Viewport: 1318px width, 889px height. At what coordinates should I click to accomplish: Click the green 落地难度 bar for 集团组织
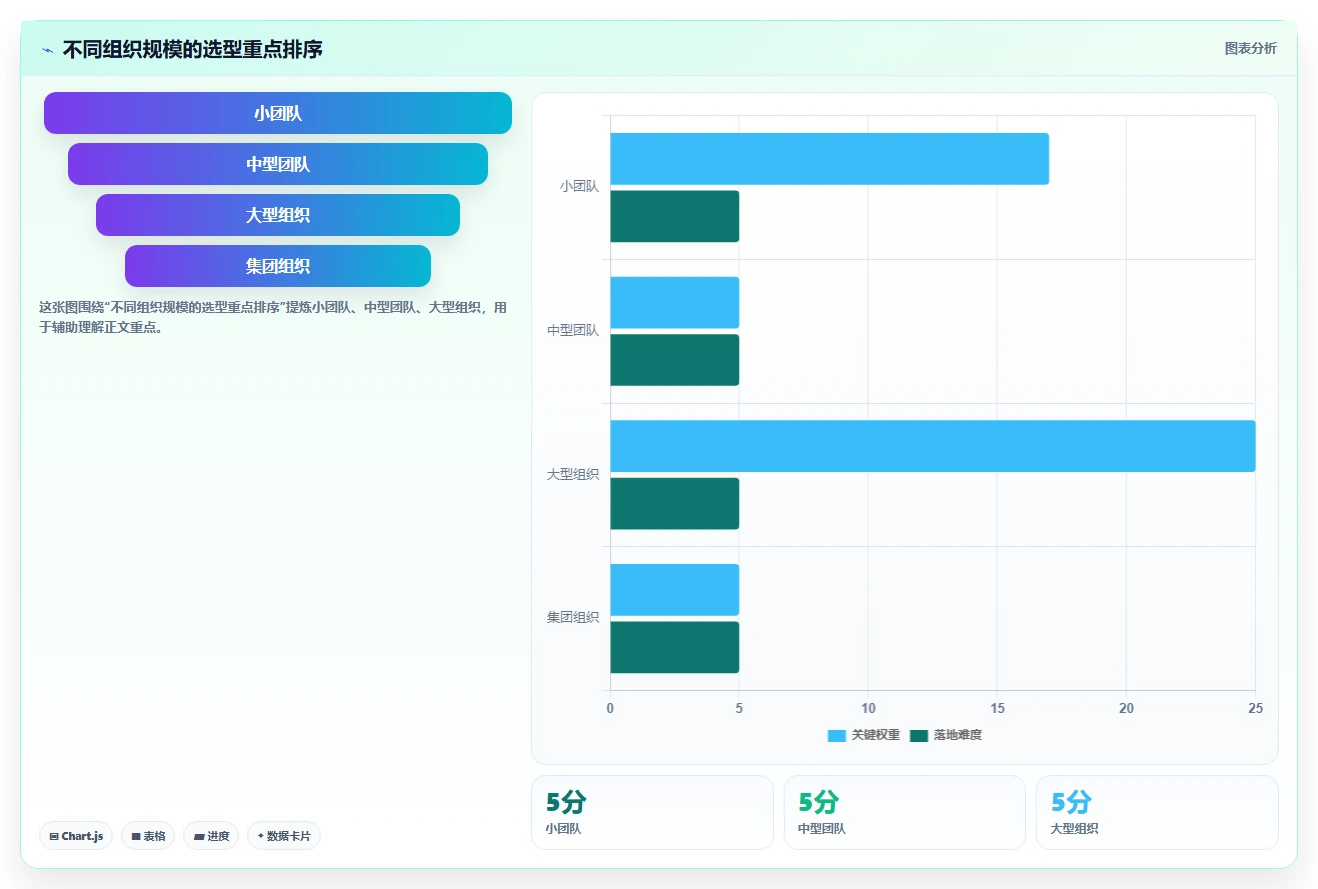click(x=674, y=647)
